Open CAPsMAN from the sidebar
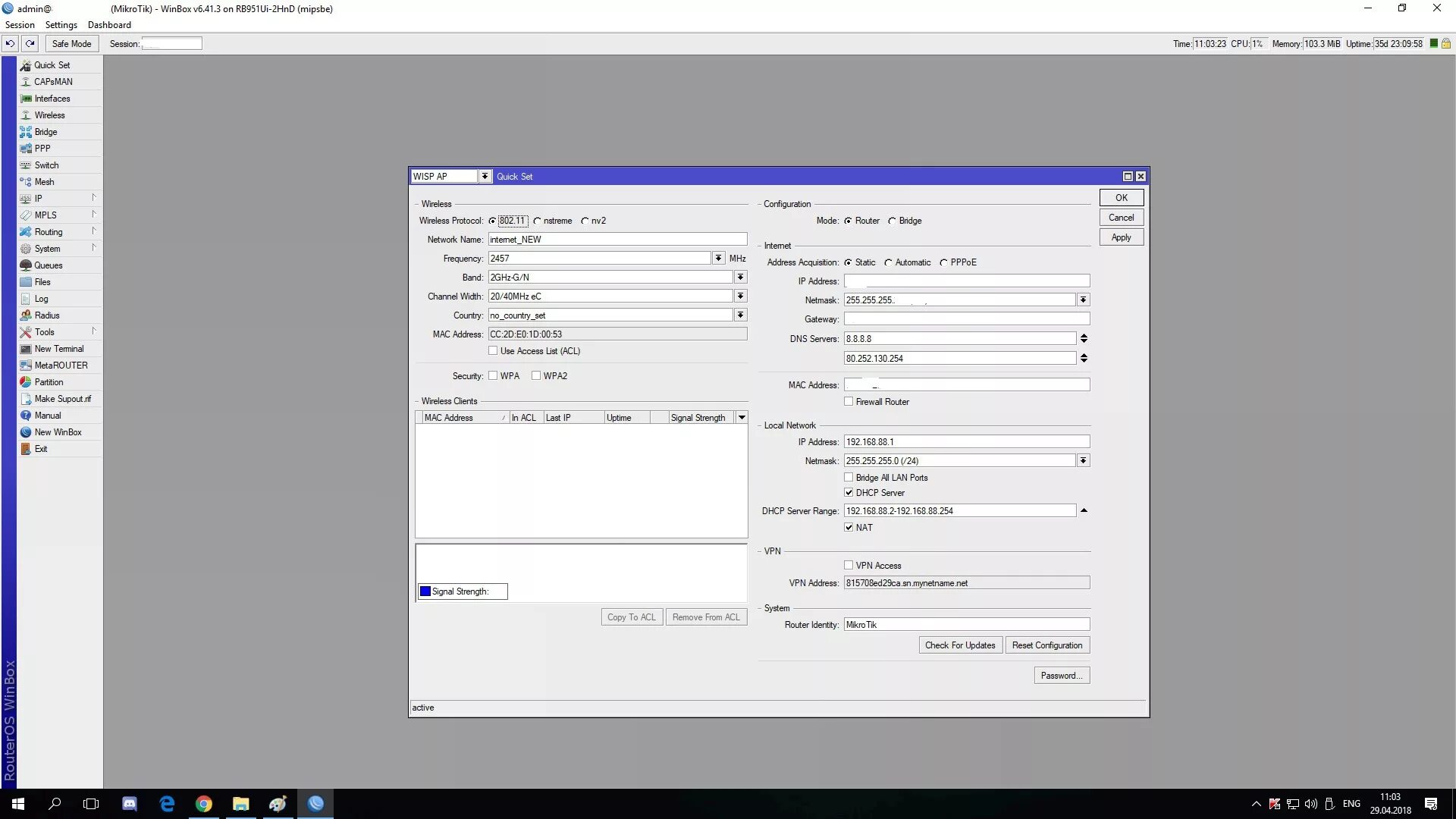This screenshot has width=1456, height=819. (x=53, y=82)
